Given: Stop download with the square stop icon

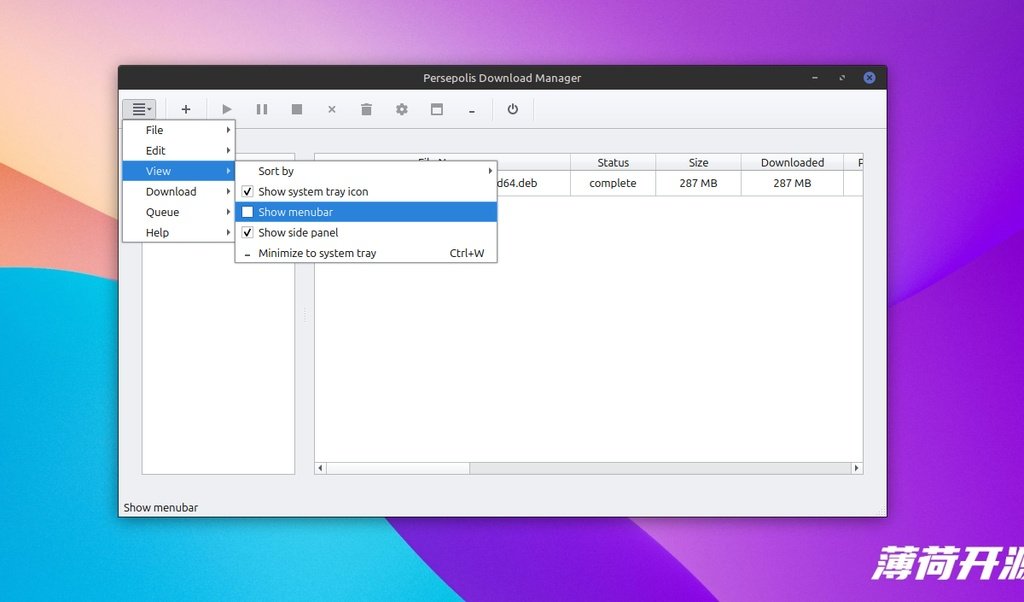Looking at the screenshot, I should (x=296, y=109).
